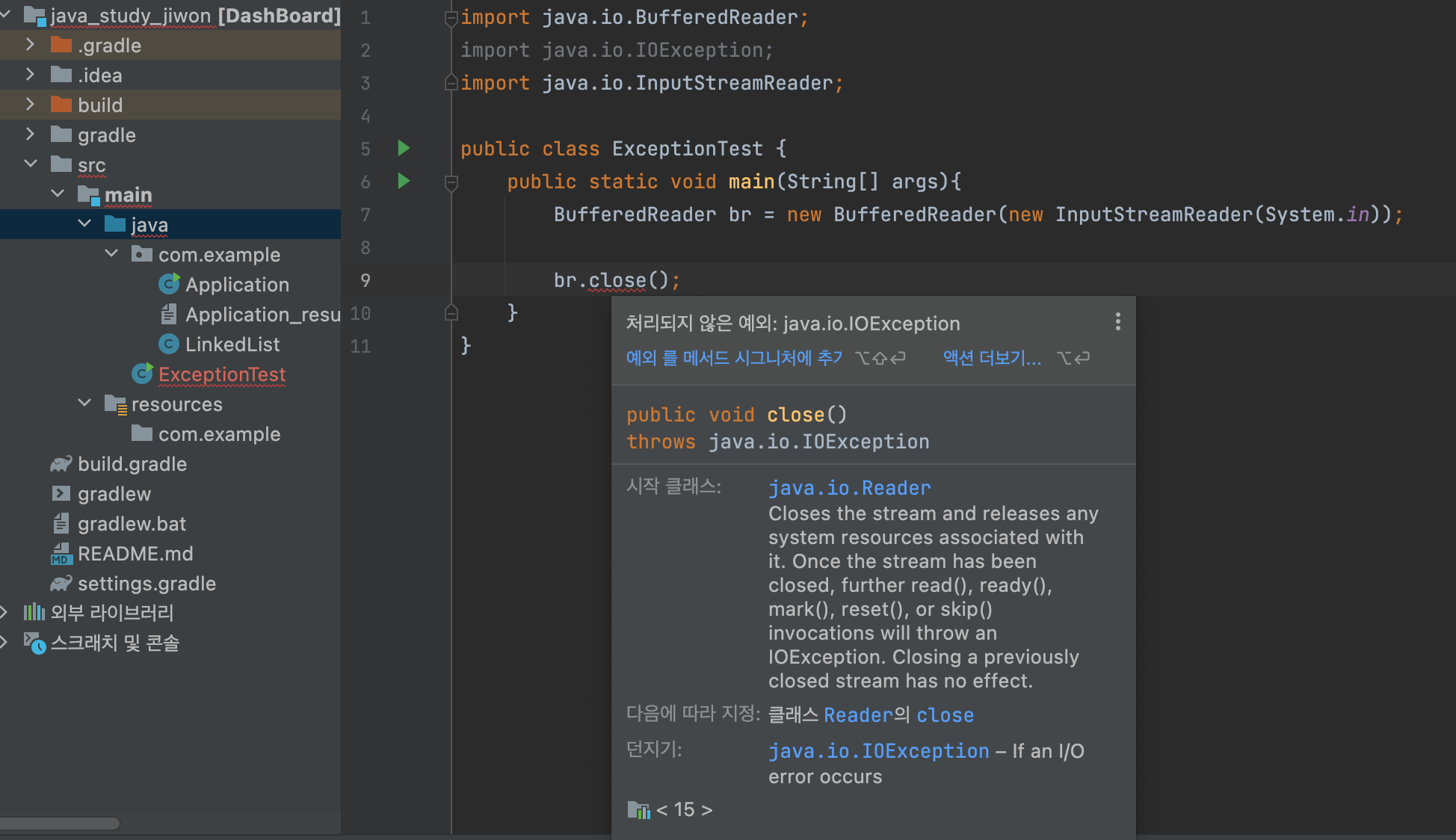Select LinkedList in project tree
The image size is (1456, 840).
pos(232,345)
